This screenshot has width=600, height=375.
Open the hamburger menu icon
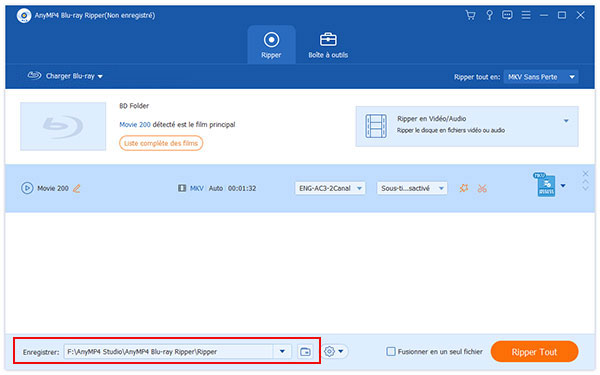pyautogui.click(x=526, y=15)
